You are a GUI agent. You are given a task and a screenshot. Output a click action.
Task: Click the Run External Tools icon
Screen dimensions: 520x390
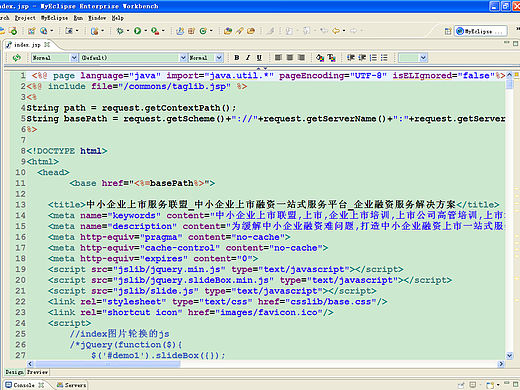(155, 31)
